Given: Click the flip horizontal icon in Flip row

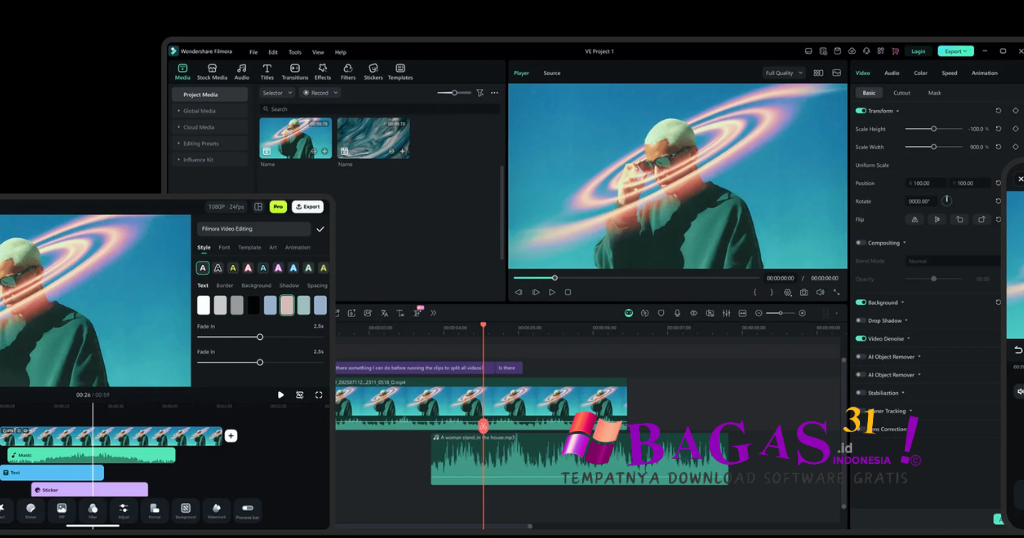Looking at the screenshot, I should coord(915,219).
